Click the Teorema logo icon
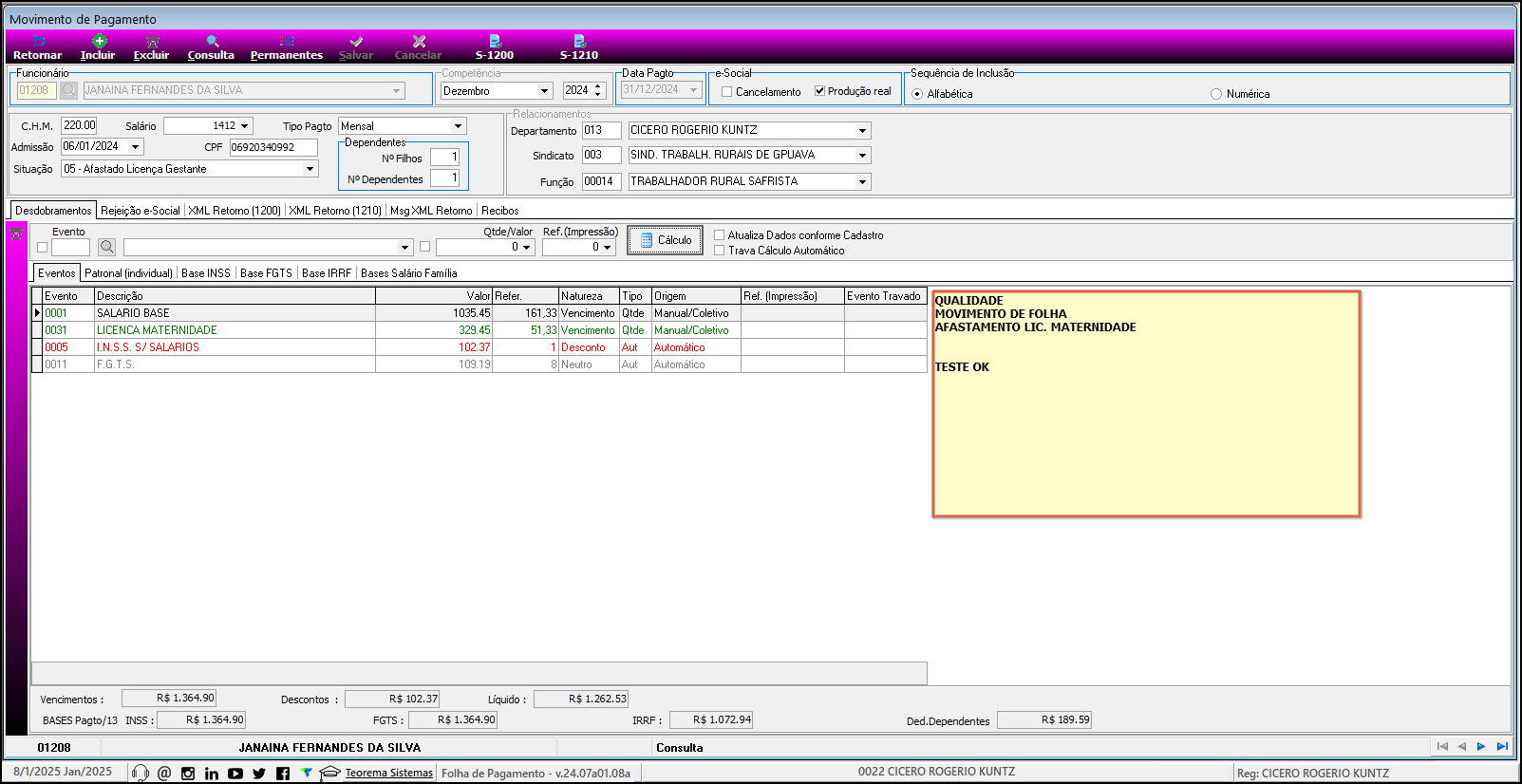This screenshot has width=1522, height=784. pos(307,773)
